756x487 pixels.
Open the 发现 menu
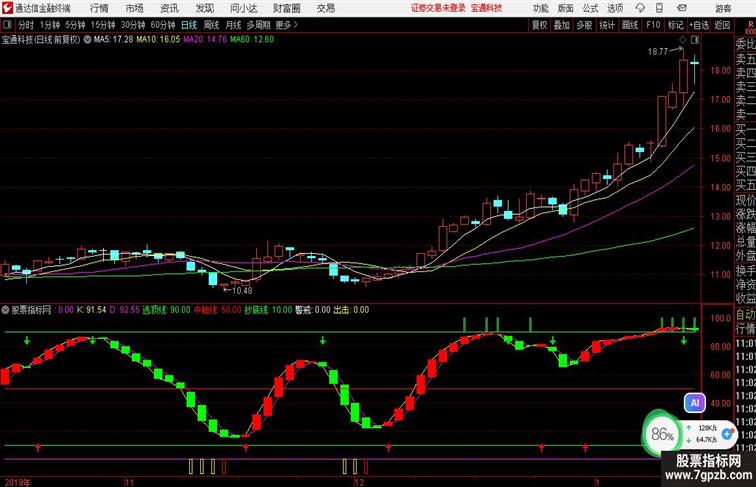click(x=204, y=8)
